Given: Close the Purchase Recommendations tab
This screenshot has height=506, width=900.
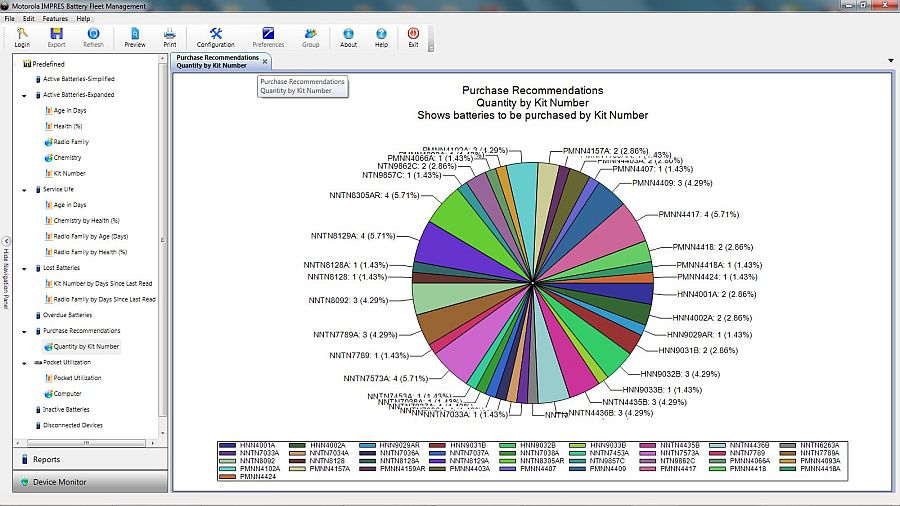Looking at the screenshot, I should [x=265, y=61].
